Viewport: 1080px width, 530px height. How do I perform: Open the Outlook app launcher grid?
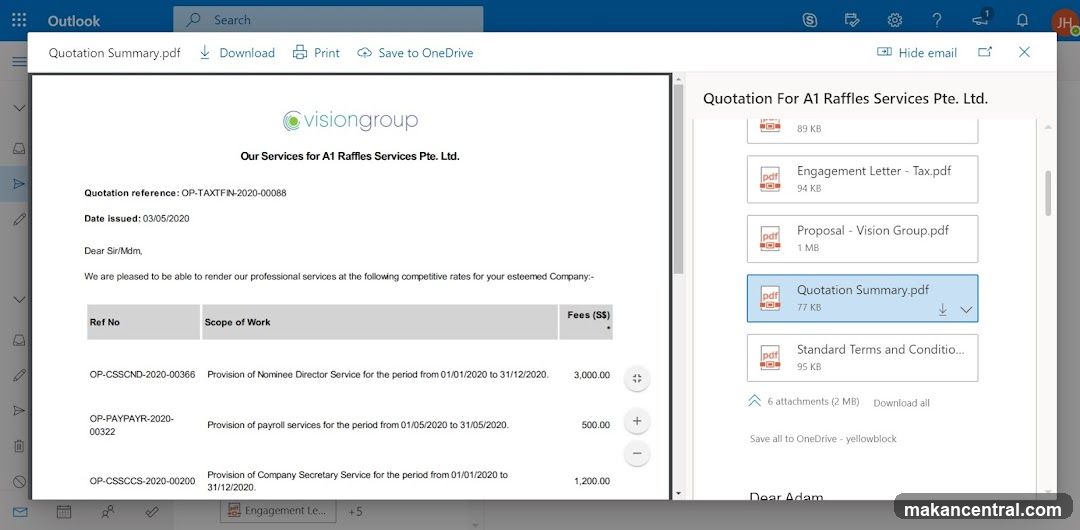click(x=19, y=20)
